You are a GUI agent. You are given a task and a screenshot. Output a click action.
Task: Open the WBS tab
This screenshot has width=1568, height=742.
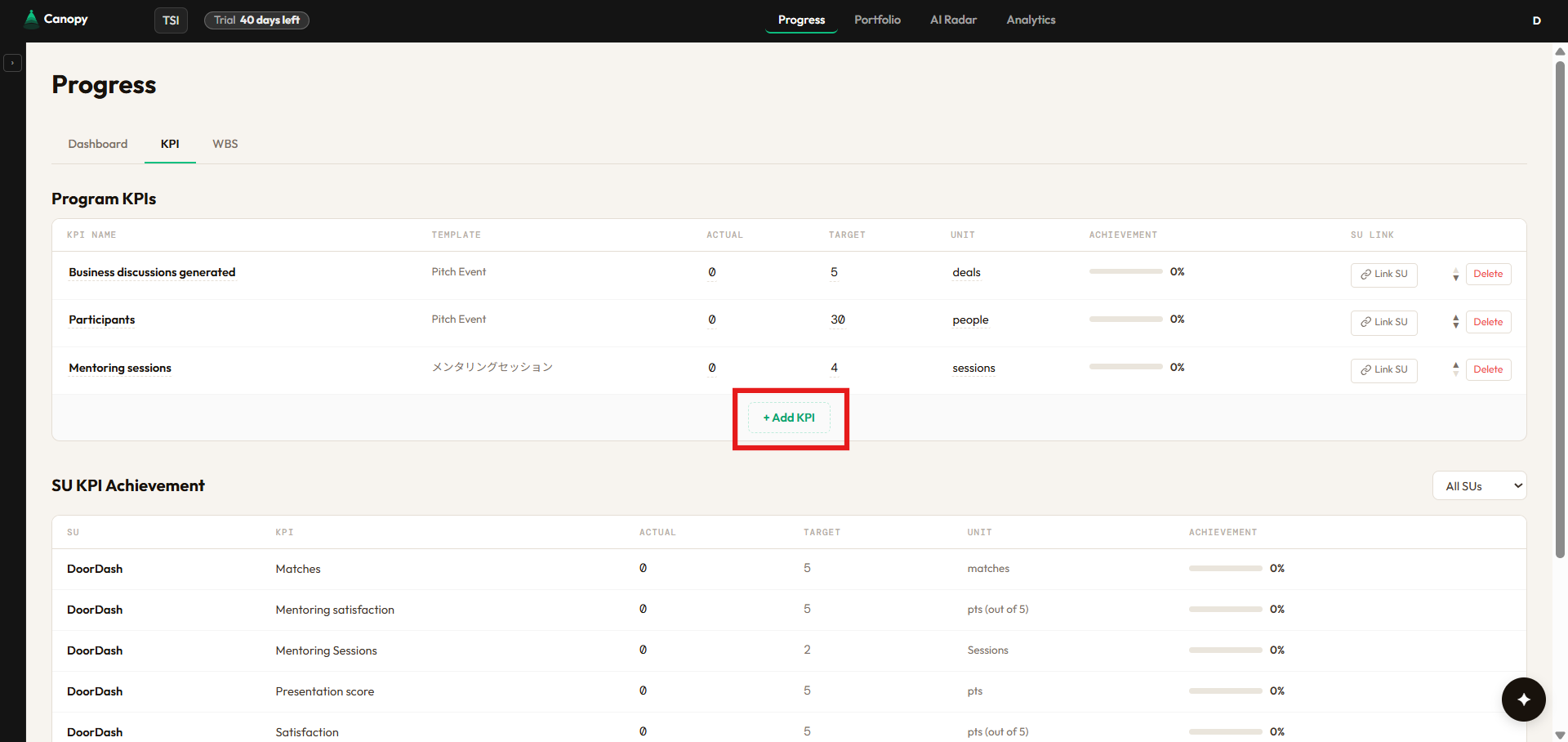coord(225,144)
